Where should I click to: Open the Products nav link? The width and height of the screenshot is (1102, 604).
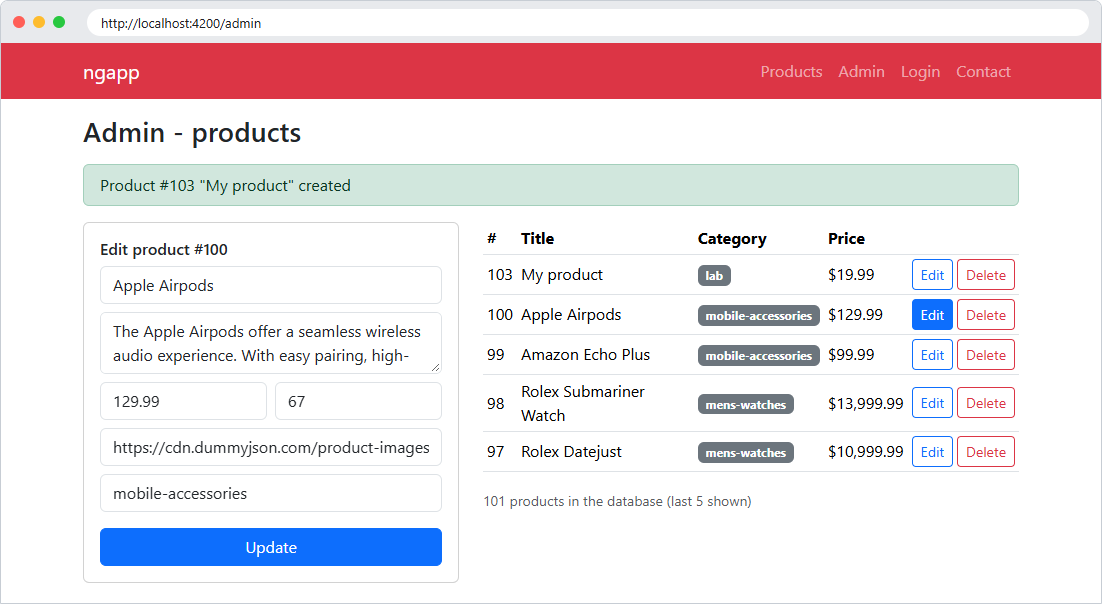(x=791, y=72)
